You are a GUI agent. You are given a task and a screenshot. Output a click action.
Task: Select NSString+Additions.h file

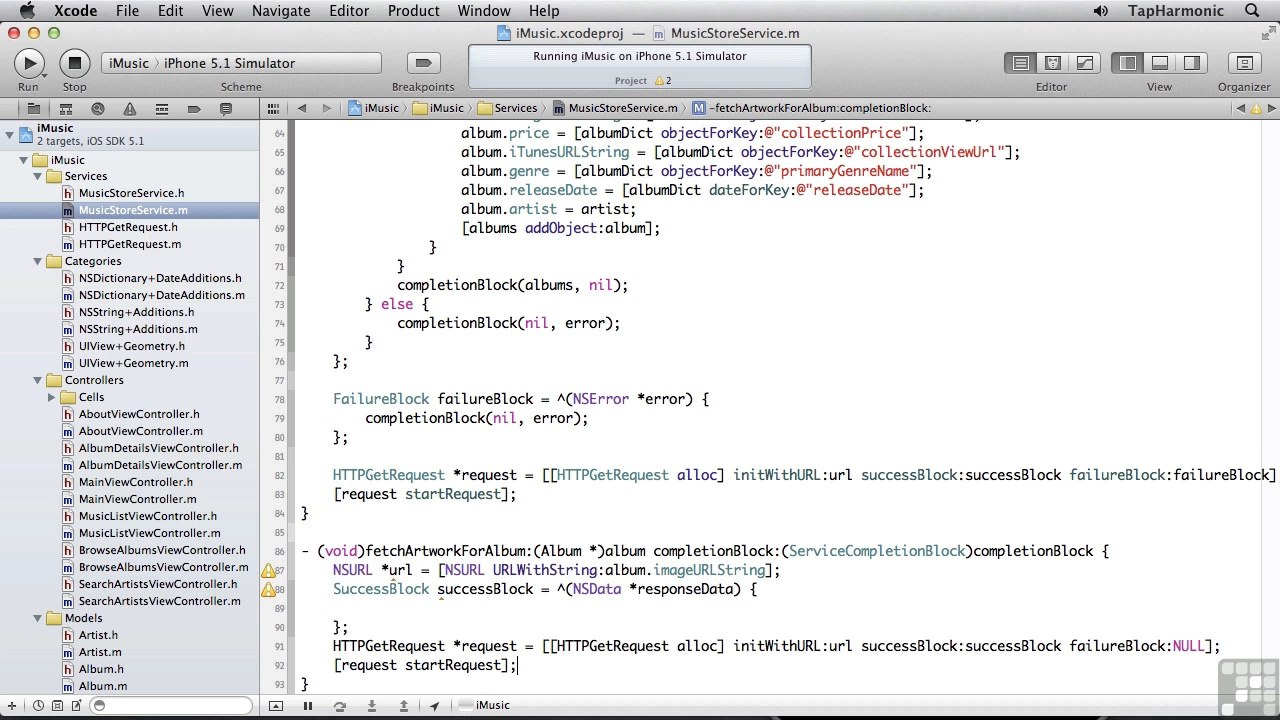pyautogui.click(x=138, y=312)
